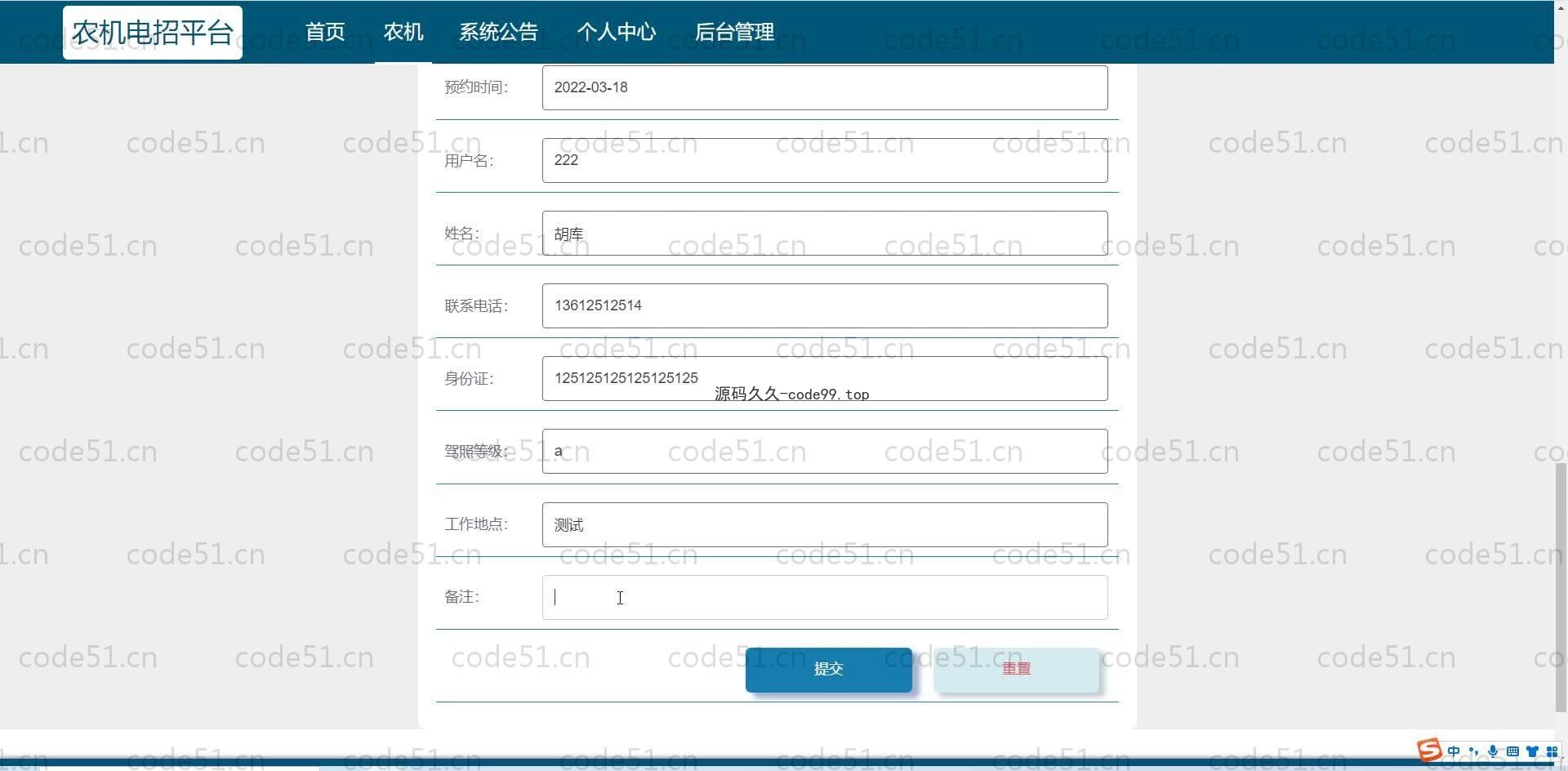1568x771 pixels.
Task: Click the 用户名 label text
Action: (469, 161)
